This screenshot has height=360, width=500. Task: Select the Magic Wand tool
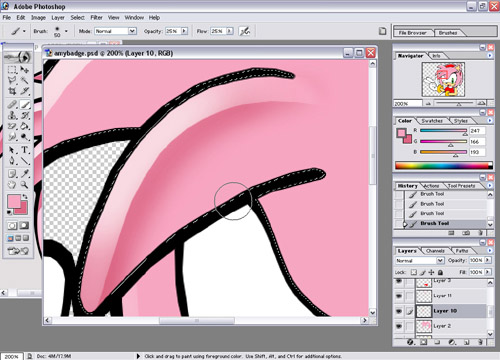[x=25, y=80]
